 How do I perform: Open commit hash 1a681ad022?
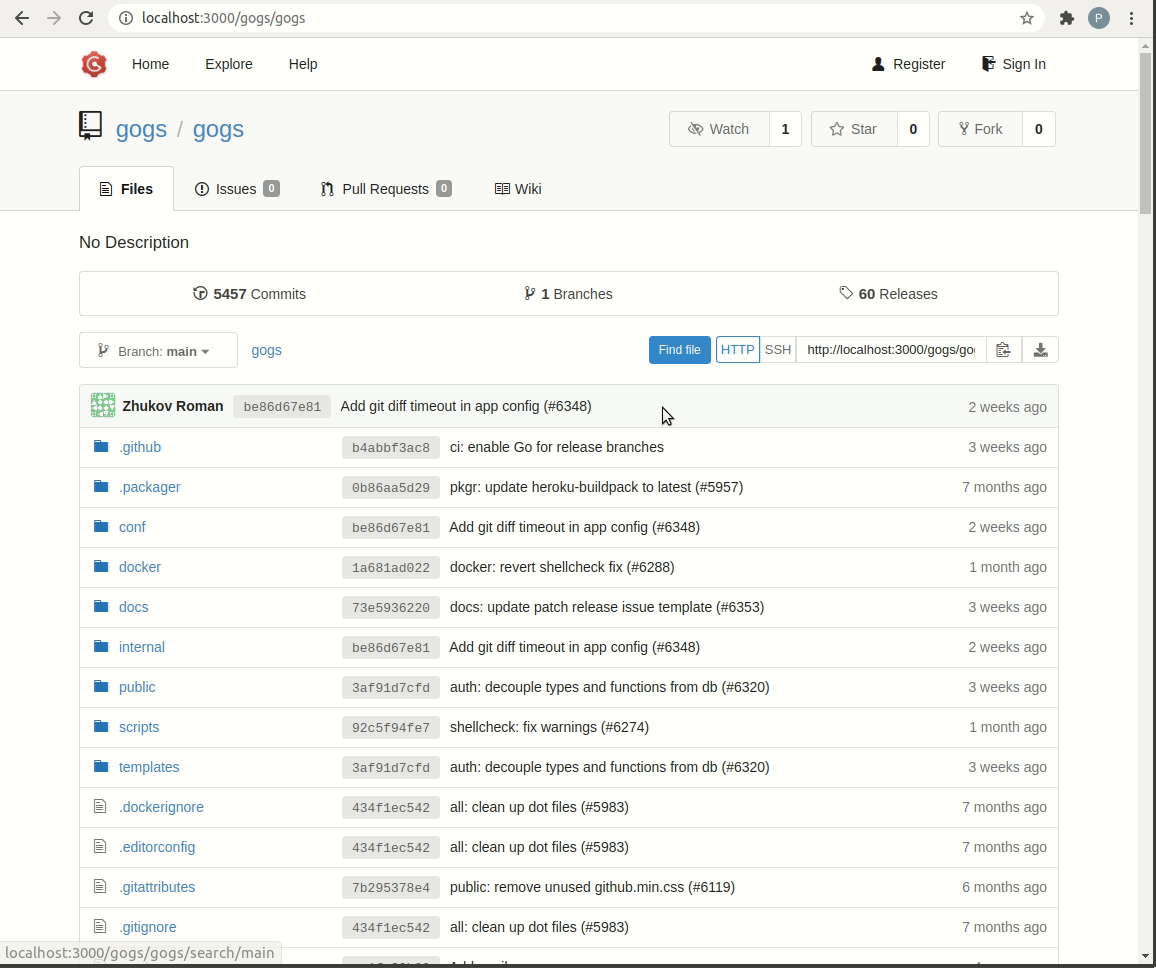click(391, 567)
